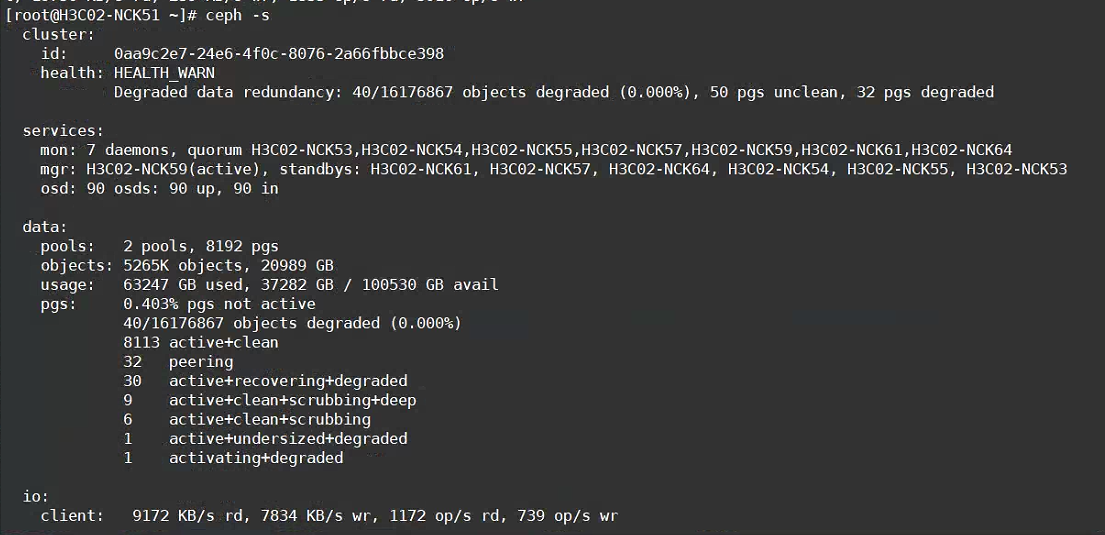Click the "90 osds: 90 up, 90 in" line
The width and height of the screenshot is (1105, 535).
pos(182,188)
